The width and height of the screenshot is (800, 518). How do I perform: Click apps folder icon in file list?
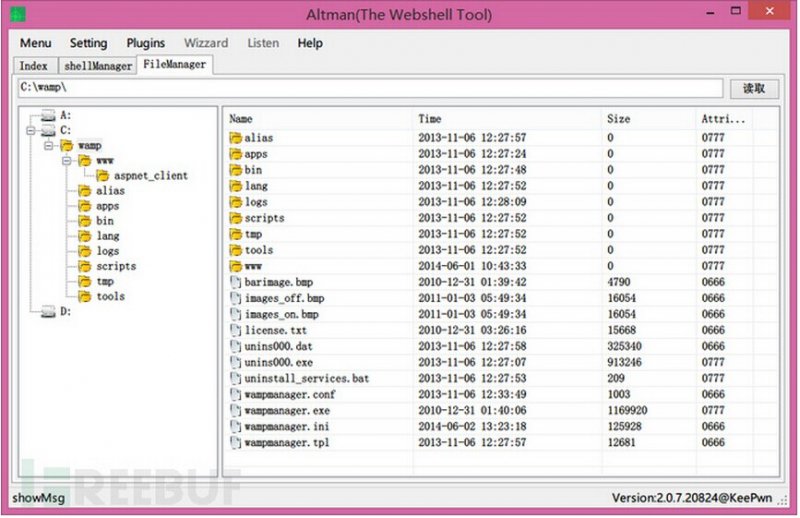pyautogui.click(x=236, y=154)
